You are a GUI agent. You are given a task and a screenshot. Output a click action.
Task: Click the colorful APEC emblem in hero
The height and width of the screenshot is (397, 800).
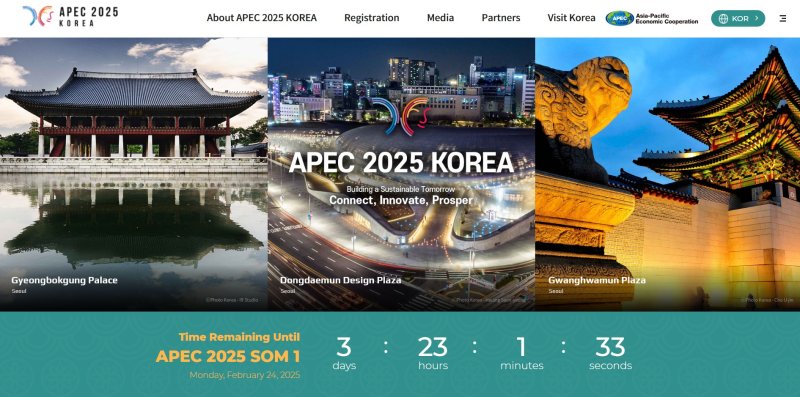pos(401,116)
